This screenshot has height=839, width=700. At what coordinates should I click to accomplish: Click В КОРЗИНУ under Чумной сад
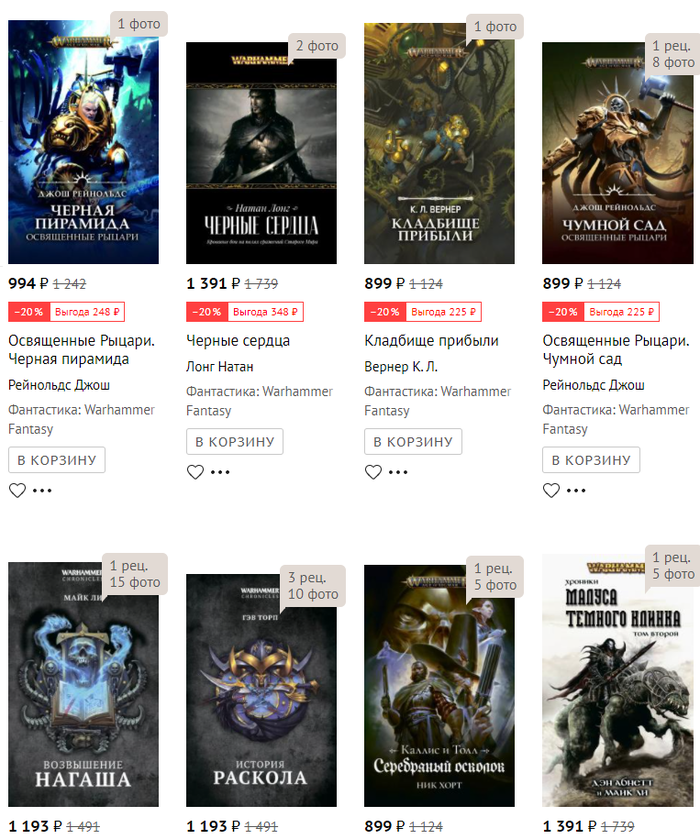coord(591,460)
